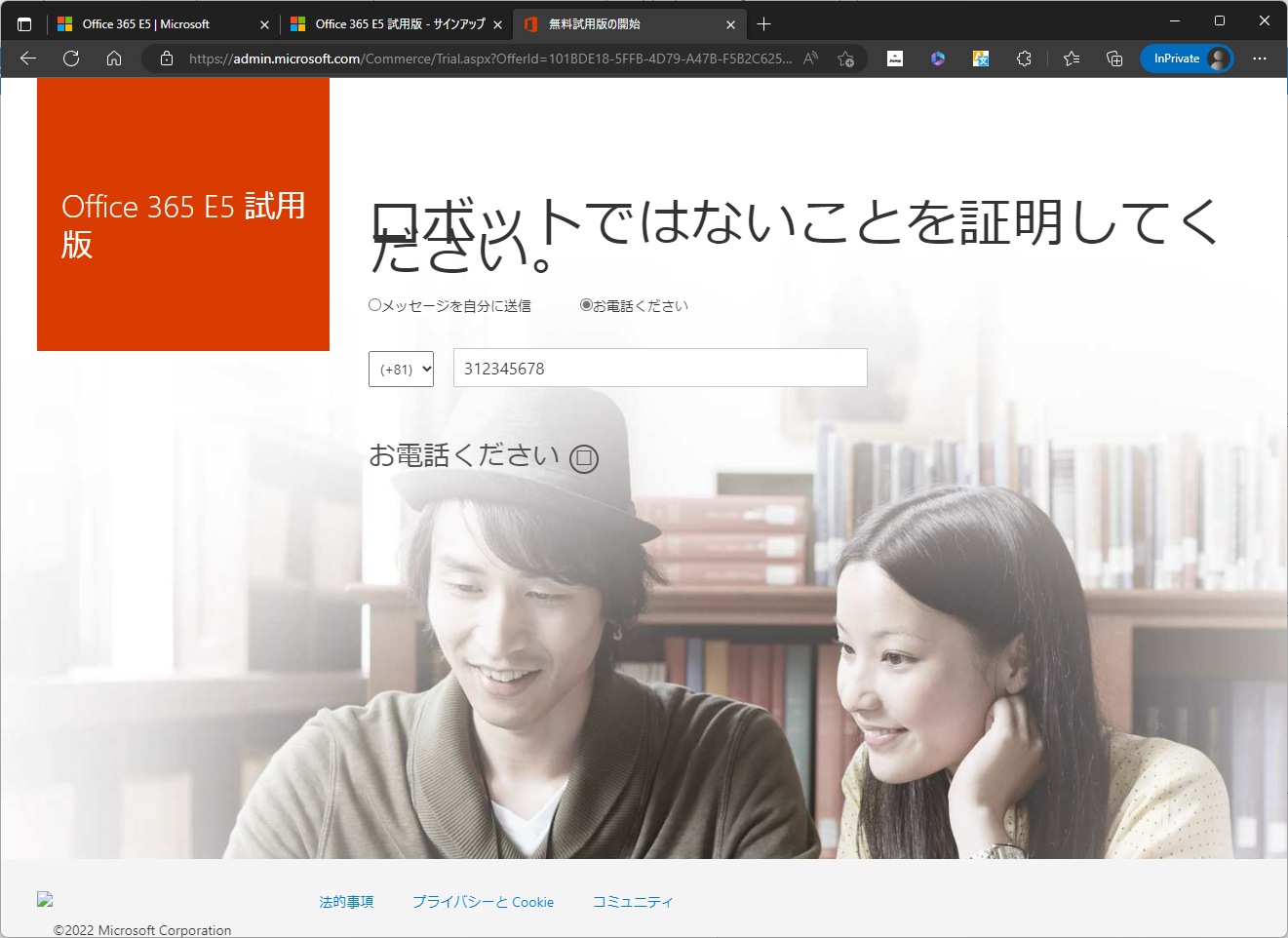Screen dimensions: 1288x938
Task: Open a new tab with the plus button
Action: [764, 24]
